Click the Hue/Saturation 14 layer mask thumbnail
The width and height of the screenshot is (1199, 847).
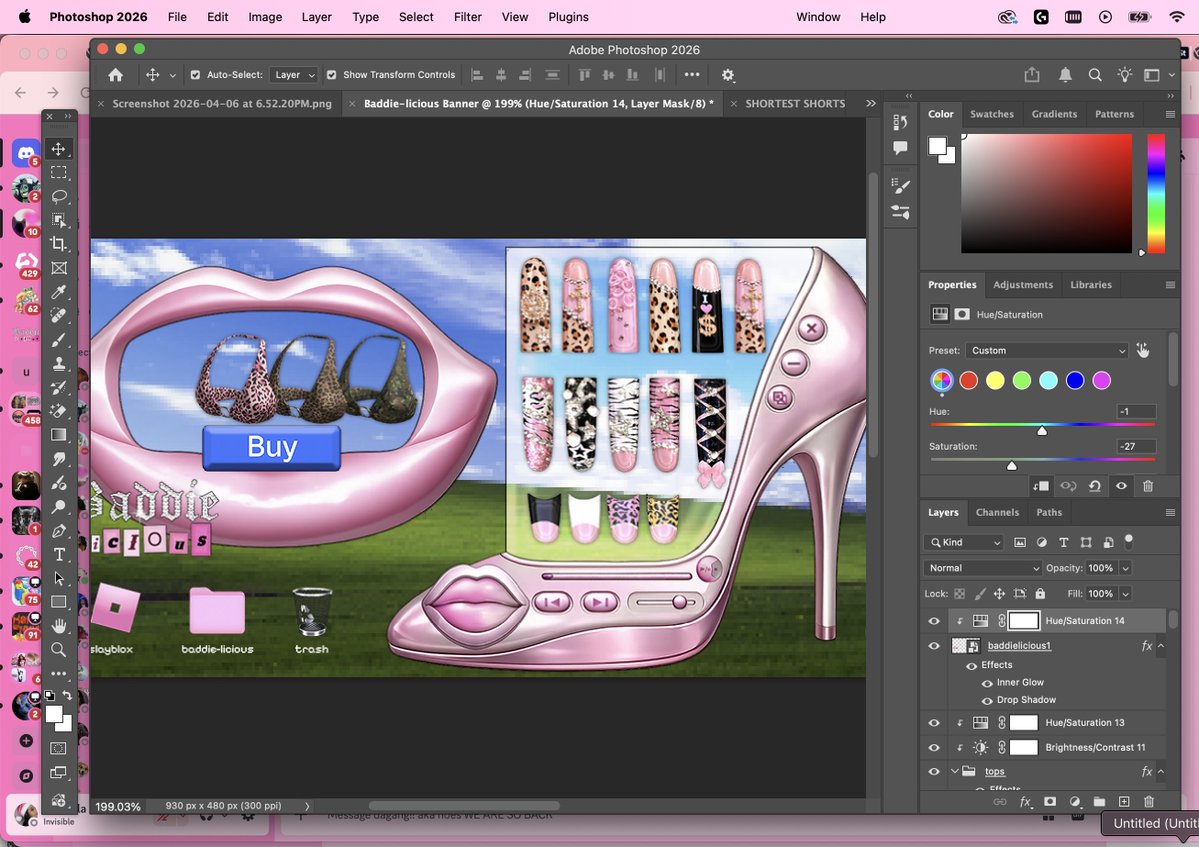[1024, 621]
